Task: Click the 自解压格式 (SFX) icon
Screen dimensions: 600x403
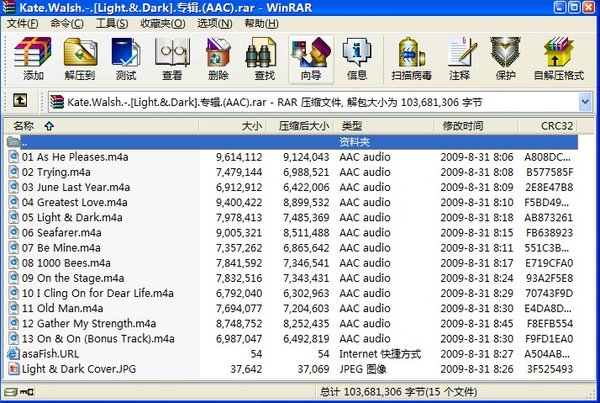Action: (559, 59)
